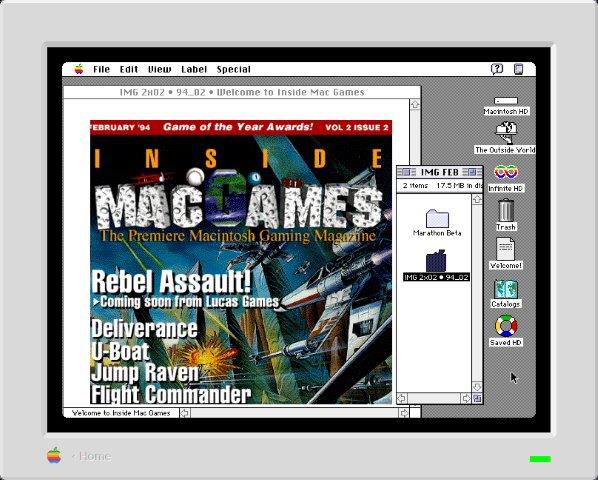
Task: Click scroll up arrow in IMG FEB window
Action: click(x=477, y=199)
